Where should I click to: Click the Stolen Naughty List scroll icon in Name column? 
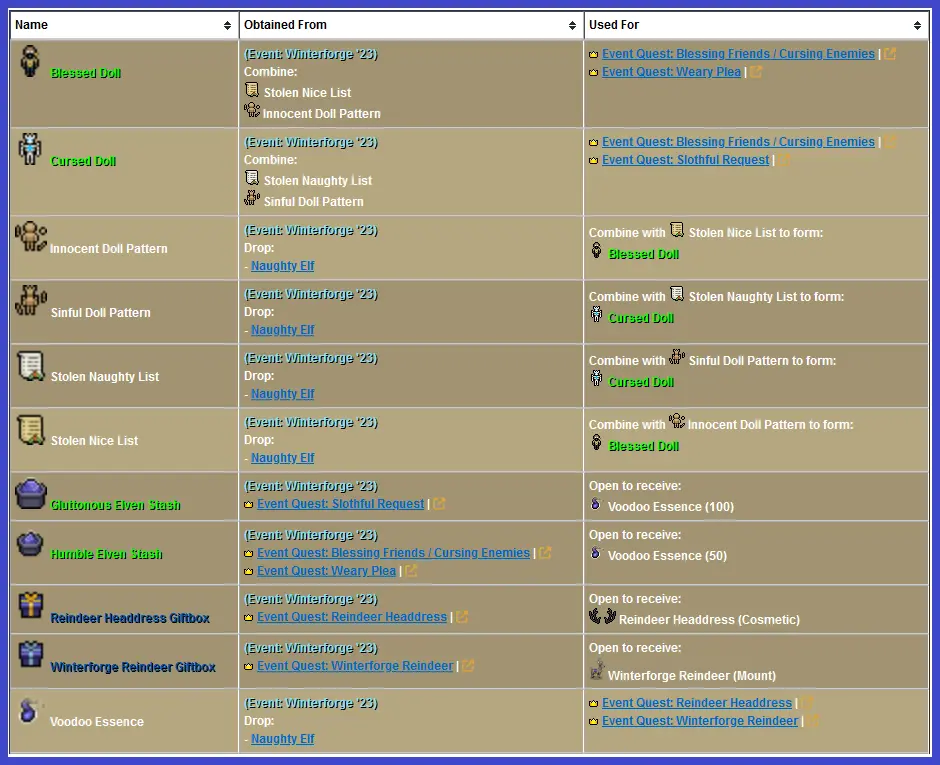pos(30,367)
